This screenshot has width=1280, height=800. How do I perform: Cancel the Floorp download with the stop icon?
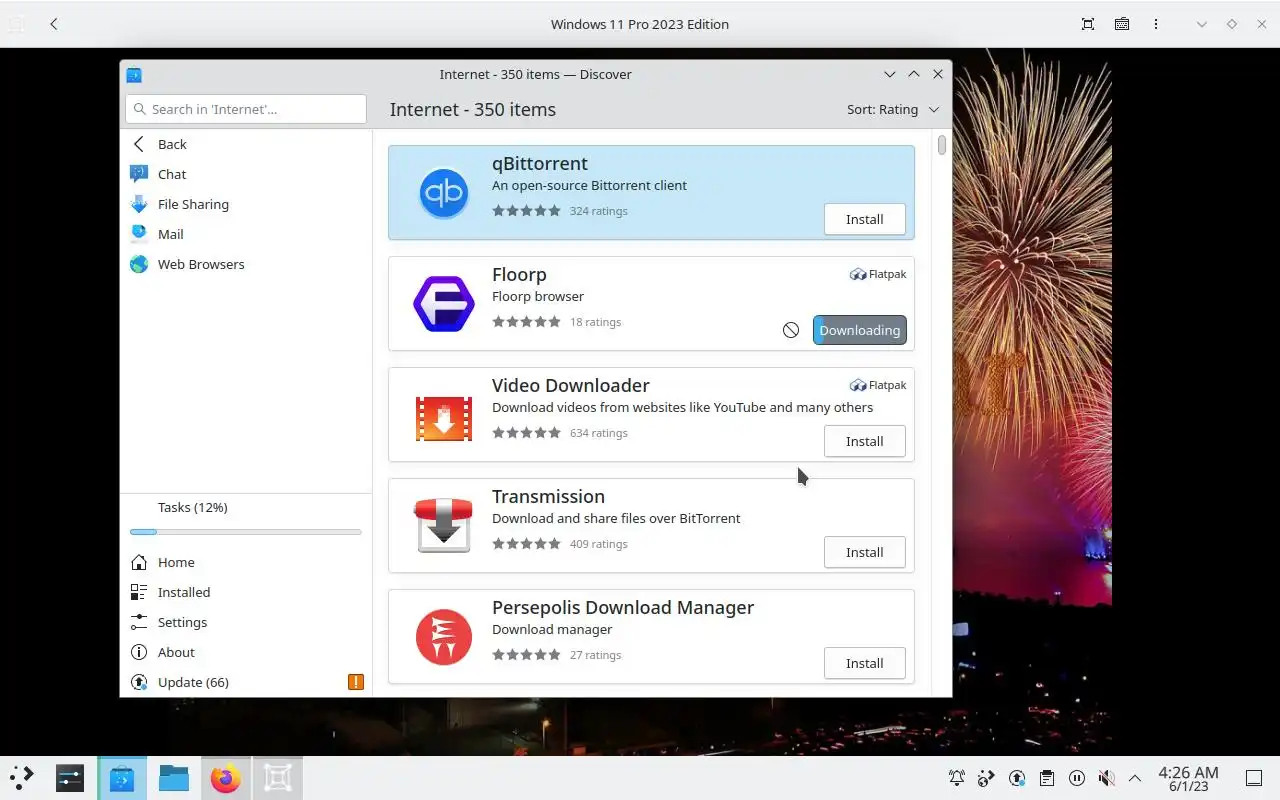pyautogui.click(x=791, y=330)
